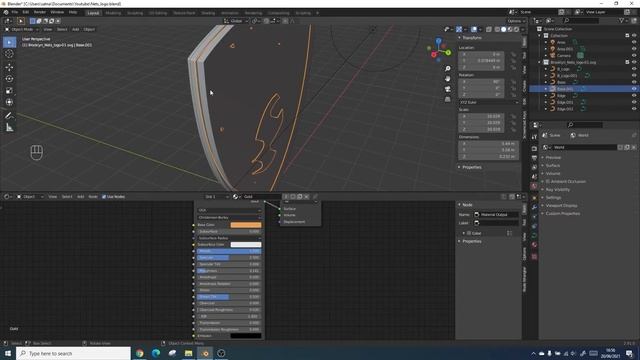The image size is (640, 360).
Task: Open the Node menu in node editor
Action: (x=93, y=197)
